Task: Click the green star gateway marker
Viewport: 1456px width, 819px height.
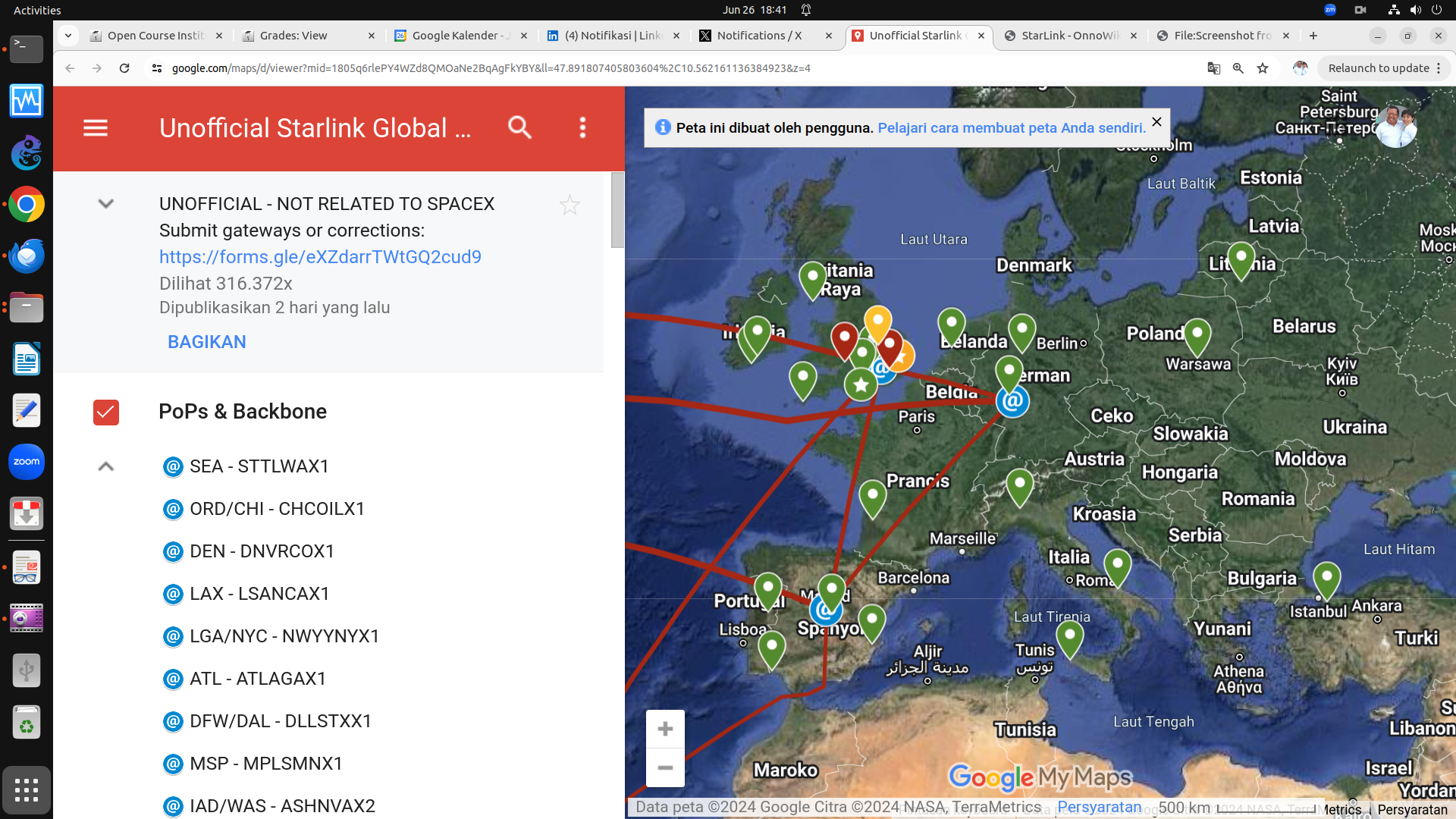Action: click(861, 384)
